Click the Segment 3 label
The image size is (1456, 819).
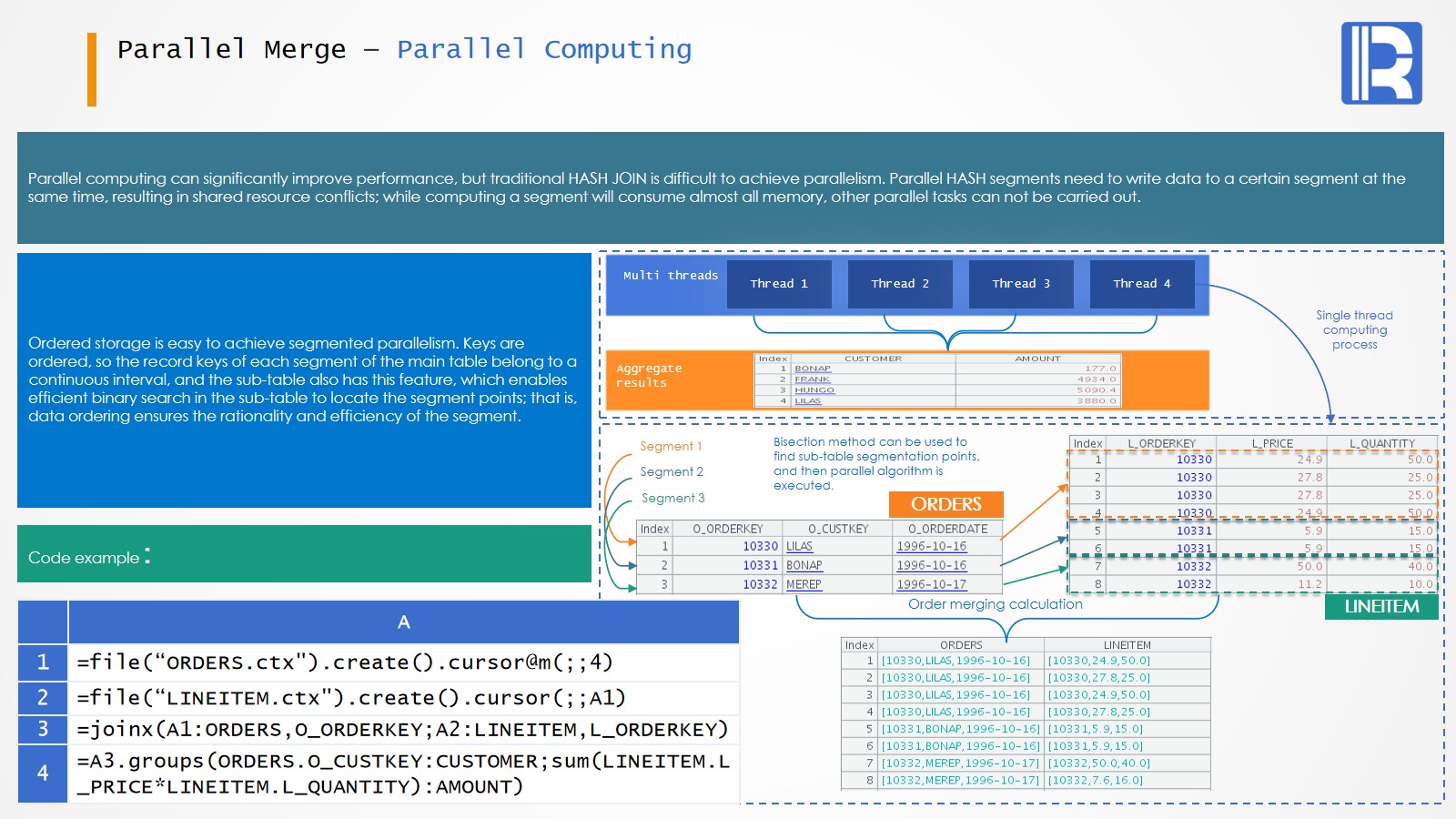pyautogui.click(x=672, y=499)
